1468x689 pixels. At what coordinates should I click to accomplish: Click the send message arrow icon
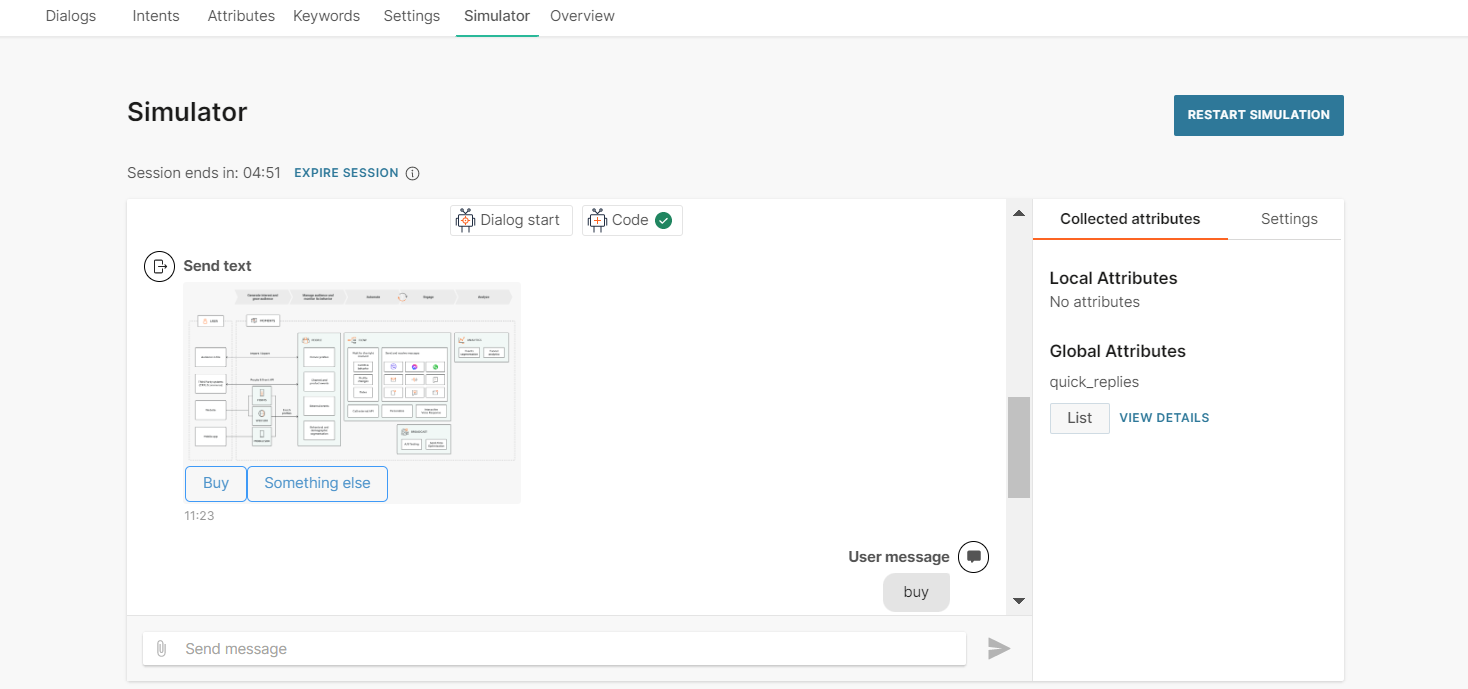tap(998, 649)
